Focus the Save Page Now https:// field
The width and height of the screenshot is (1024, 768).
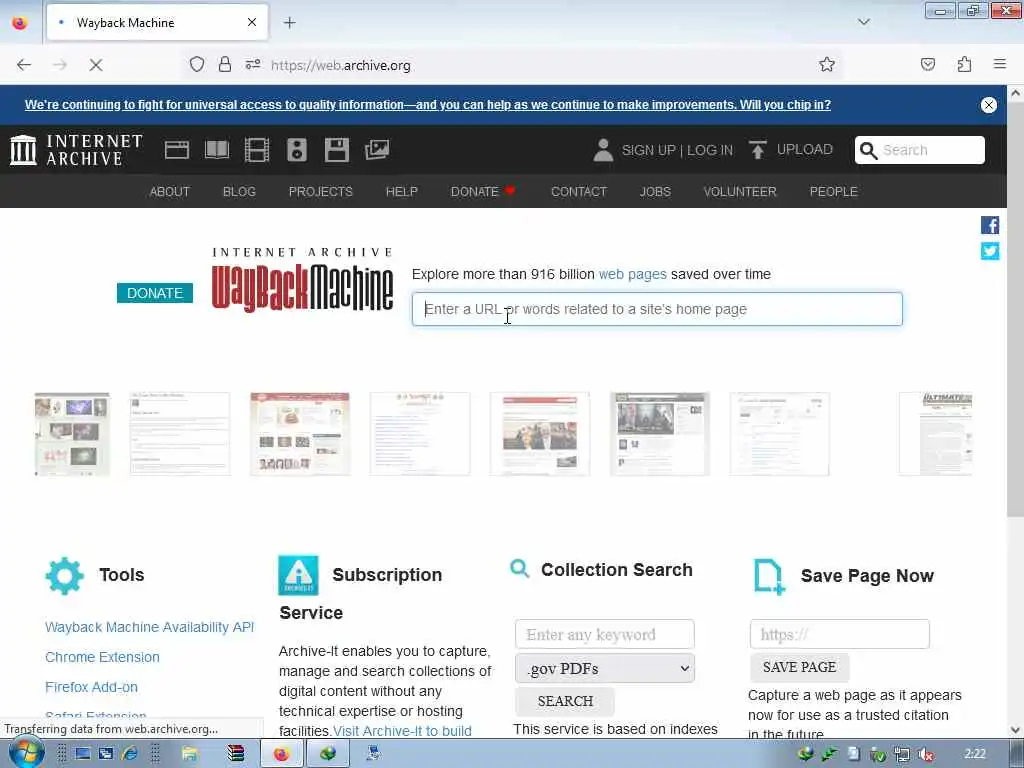pyautogui.click(x=840, y=634)
